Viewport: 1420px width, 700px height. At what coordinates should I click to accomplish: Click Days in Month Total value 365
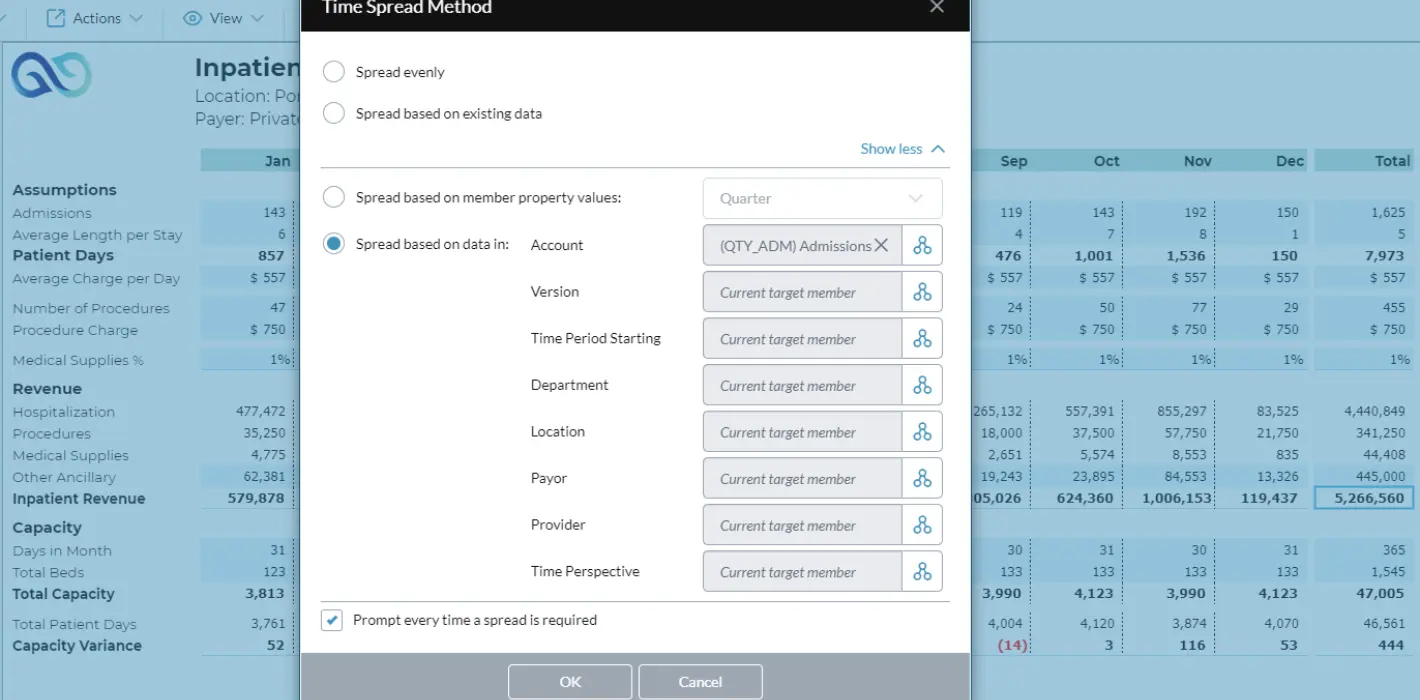tap(1393, 550)
